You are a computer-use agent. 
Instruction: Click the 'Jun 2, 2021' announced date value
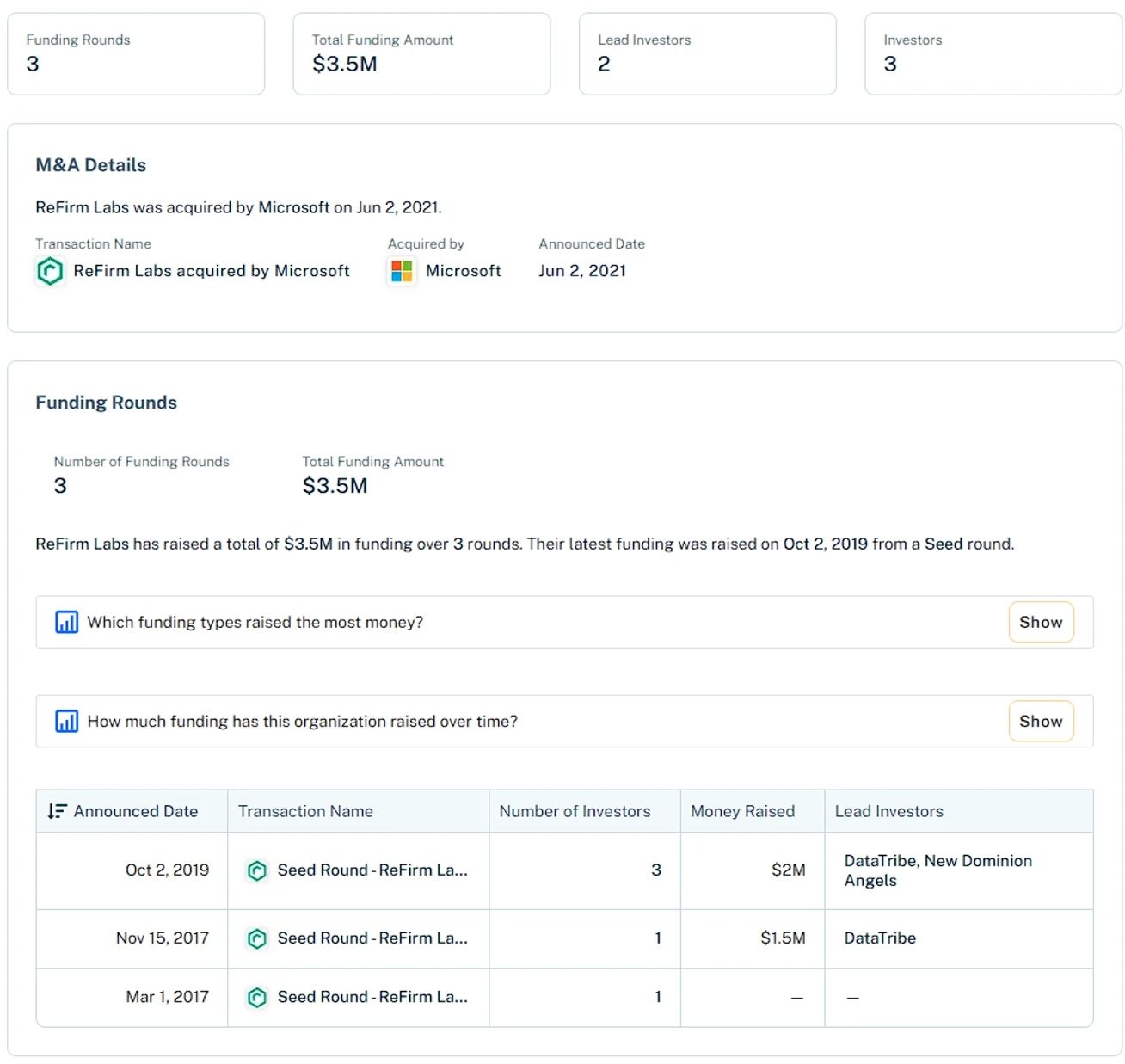582,271
